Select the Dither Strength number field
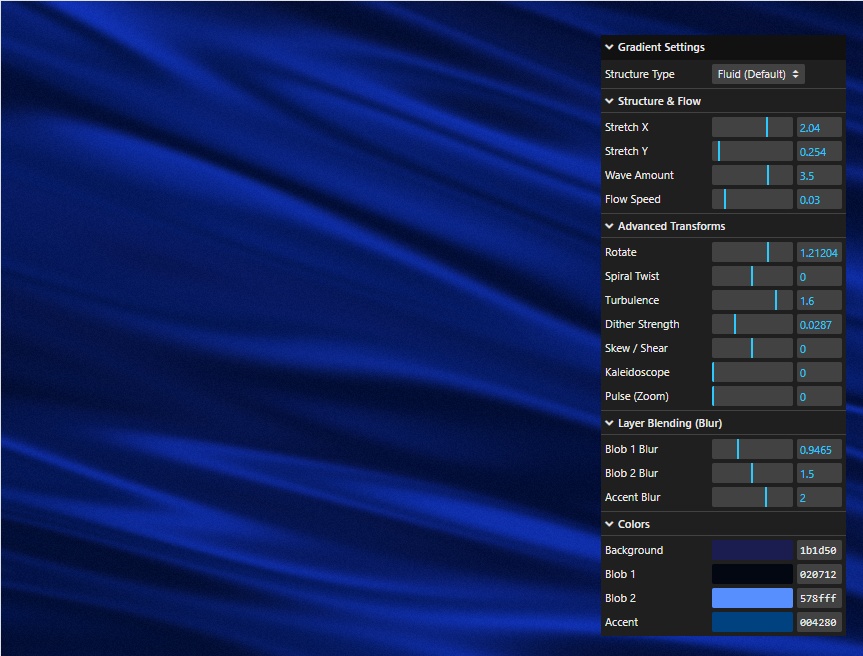The height and width of the screenshot is (656, 863). click(x=818, y=324)
